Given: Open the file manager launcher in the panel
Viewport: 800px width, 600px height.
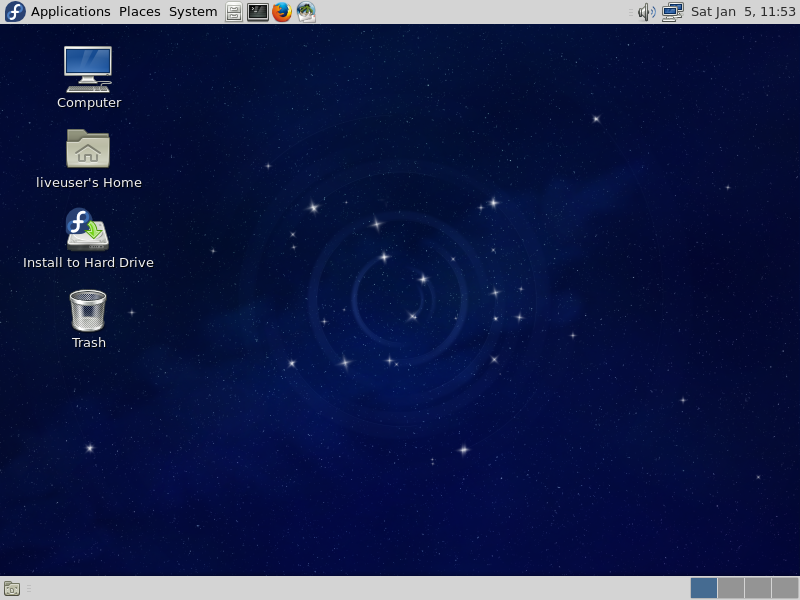Looking at the screenshot, I should [x=234, y=12].
